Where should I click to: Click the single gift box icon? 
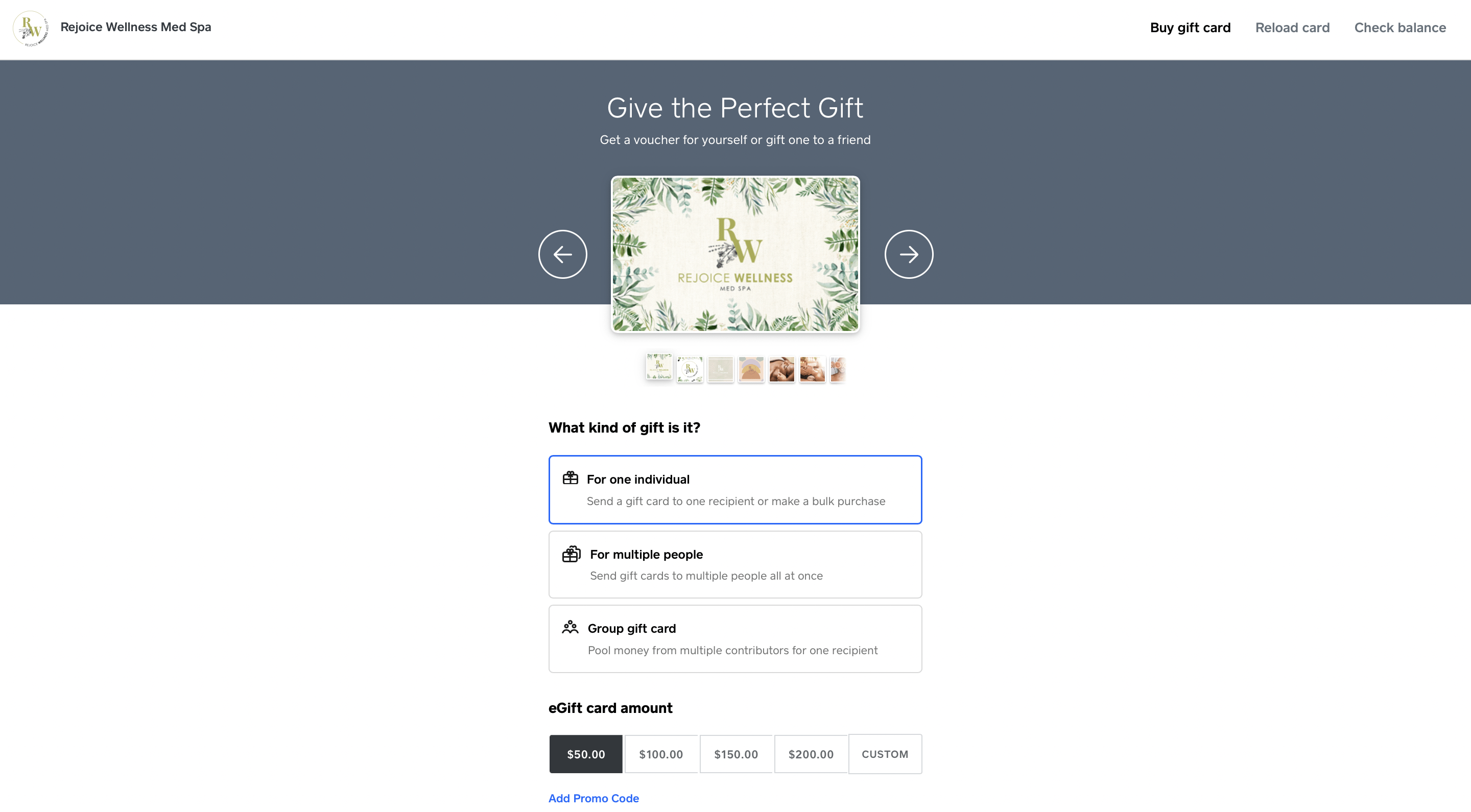click(x=570, y=478)
